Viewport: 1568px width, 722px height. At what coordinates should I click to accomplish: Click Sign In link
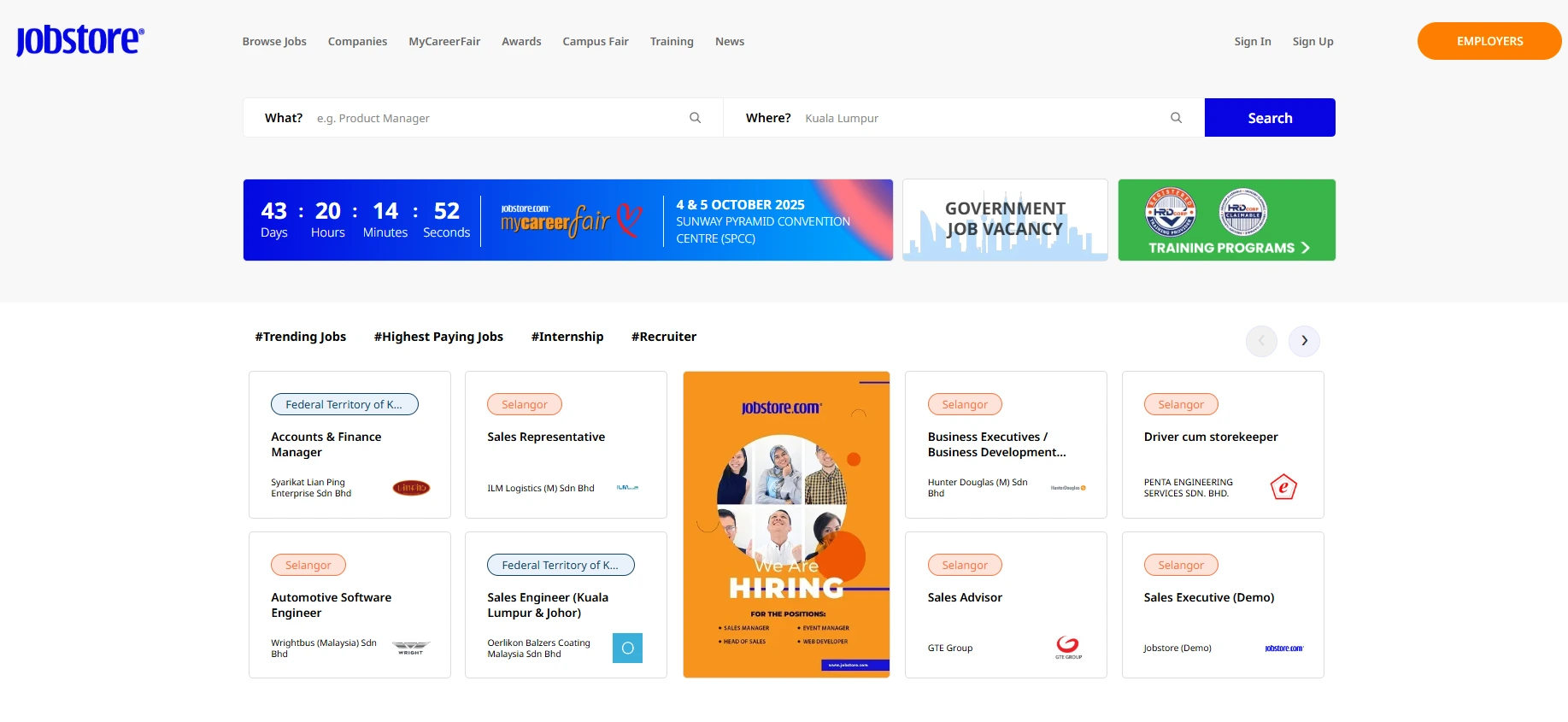pos(1253,41)
